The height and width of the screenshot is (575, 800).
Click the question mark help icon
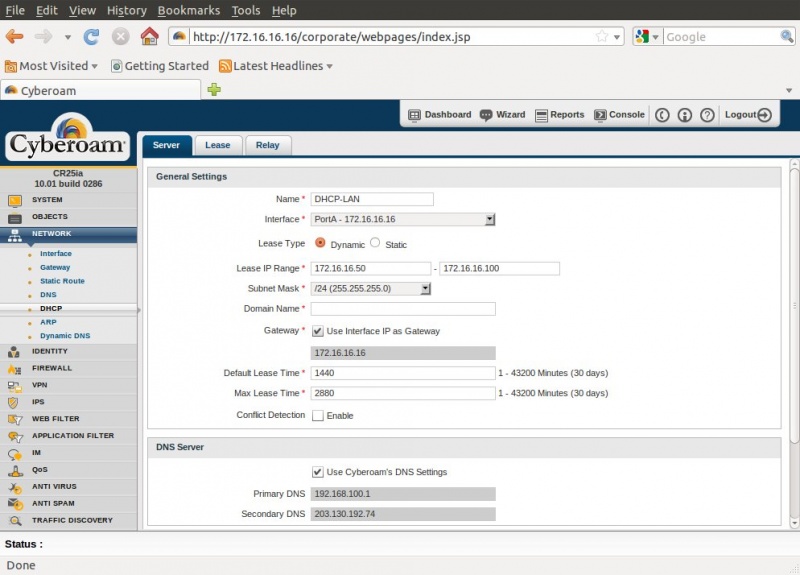[707, 115]
